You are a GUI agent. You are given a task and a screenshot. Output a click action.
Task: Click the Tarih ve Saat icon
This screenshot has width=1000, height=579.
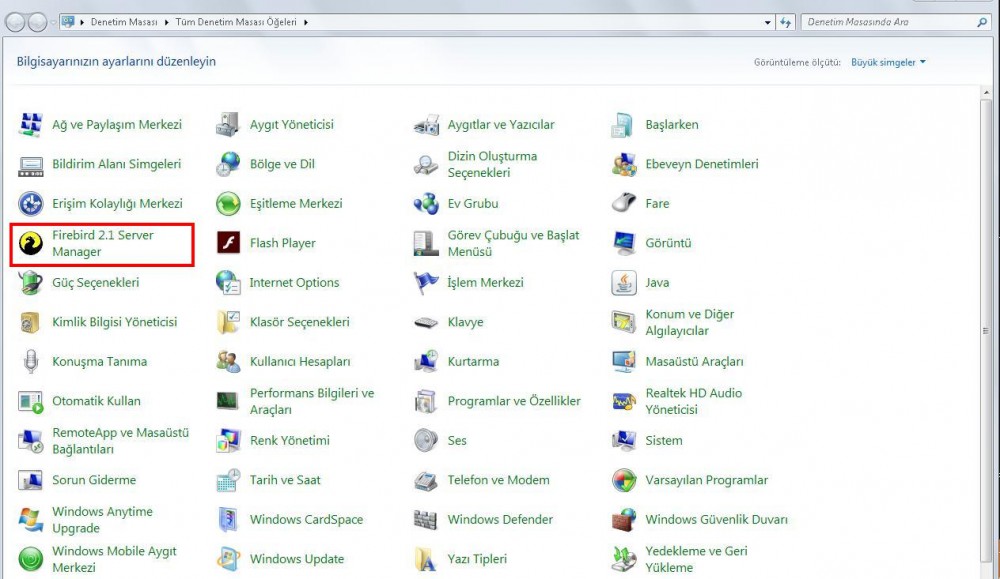(228, 480)
